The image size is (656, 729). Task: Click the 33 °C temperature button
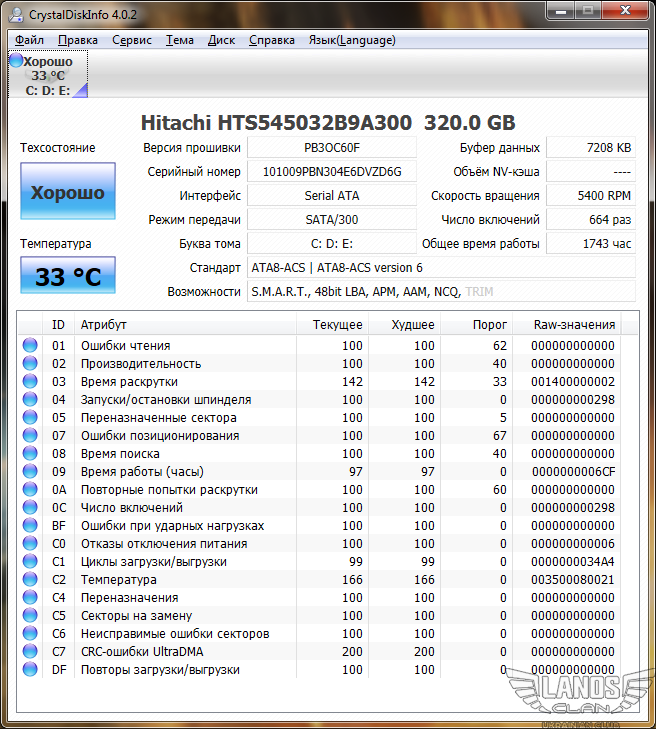point(68,275)
